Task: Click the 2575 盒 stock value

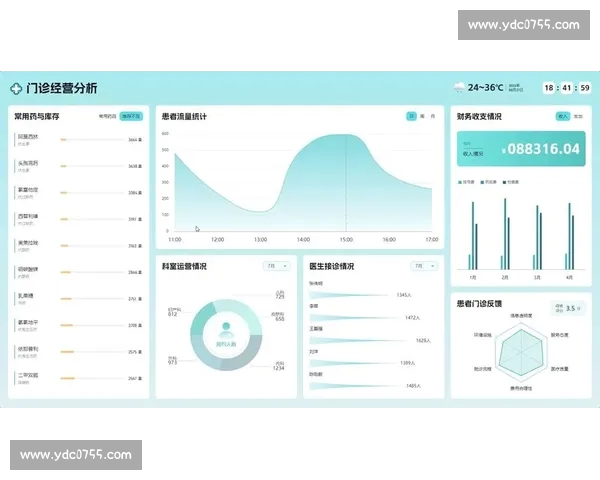Action: click(135, 352)
